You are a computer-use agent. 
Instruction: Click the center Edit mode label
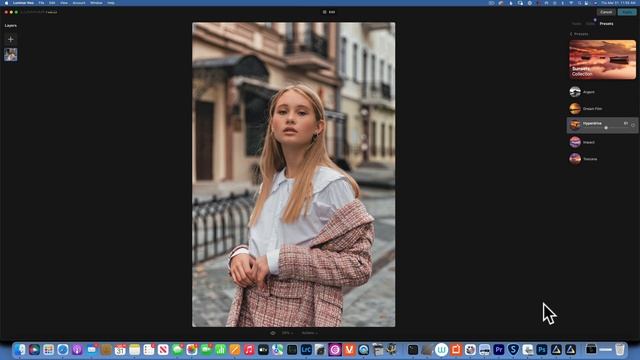point(329,12)
